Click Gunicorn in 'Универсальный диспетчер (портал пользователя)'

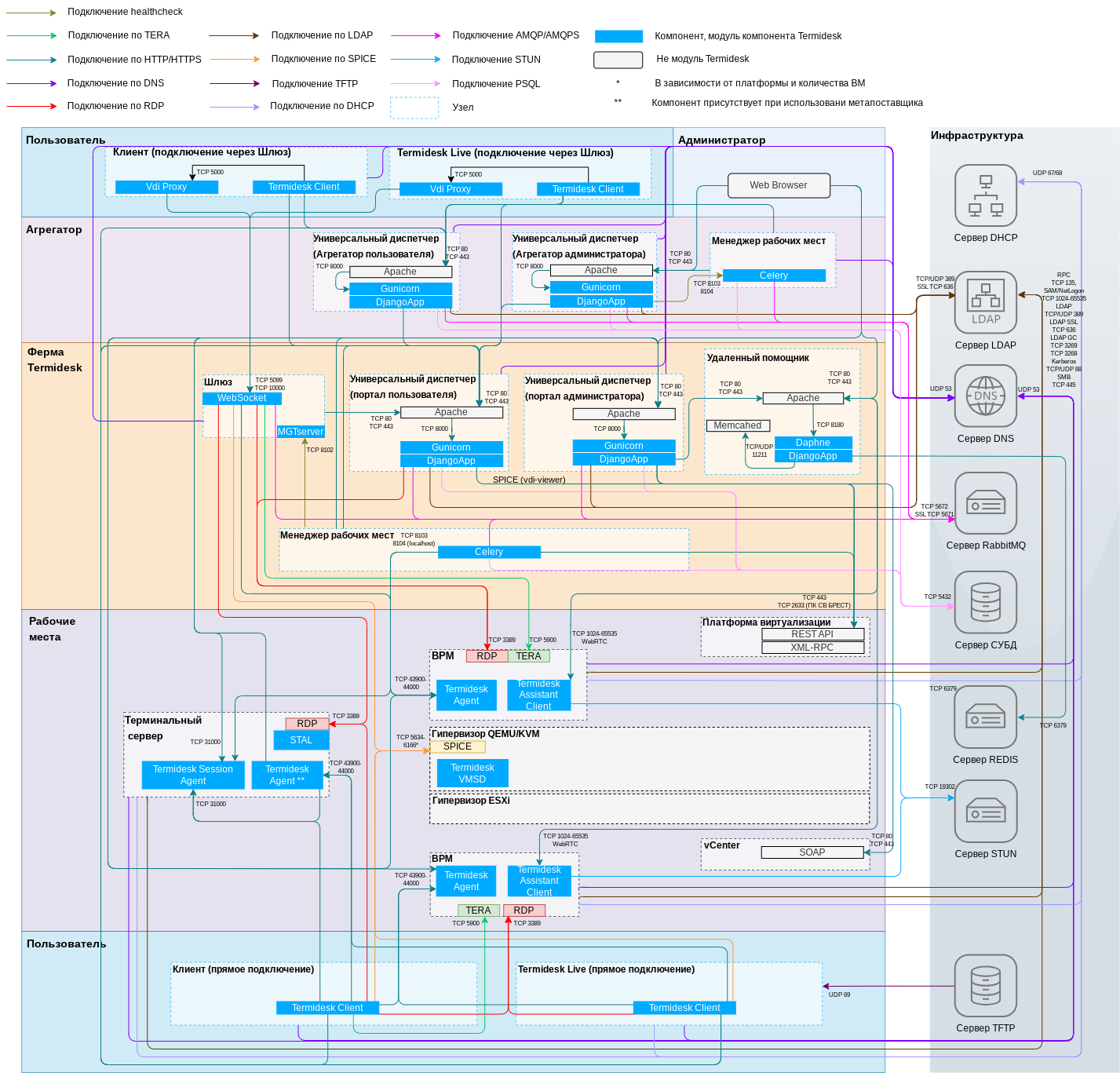(x=451, y=447)
